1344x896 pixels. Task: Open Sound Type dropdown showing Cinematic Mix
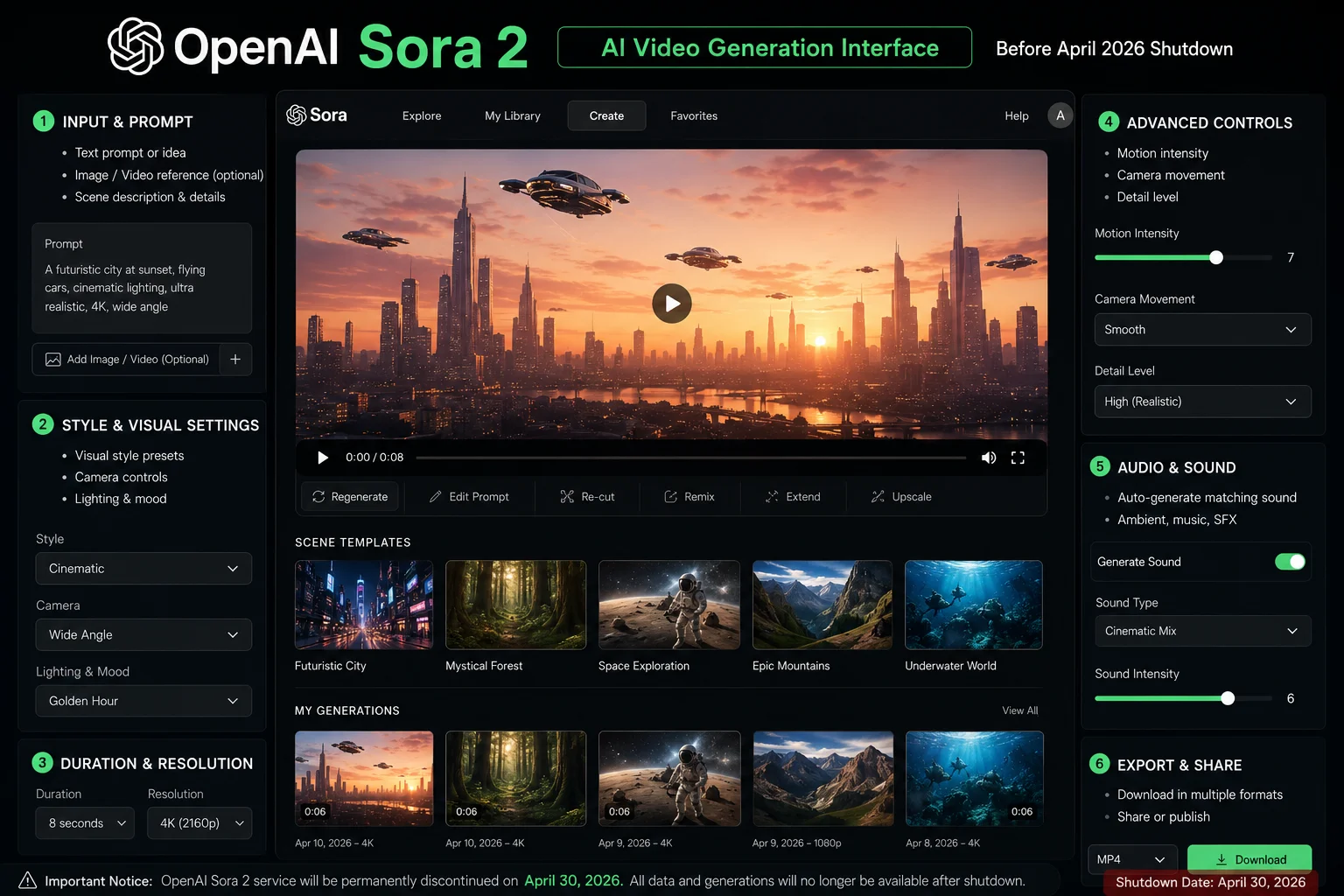[x=1202, y=631]
